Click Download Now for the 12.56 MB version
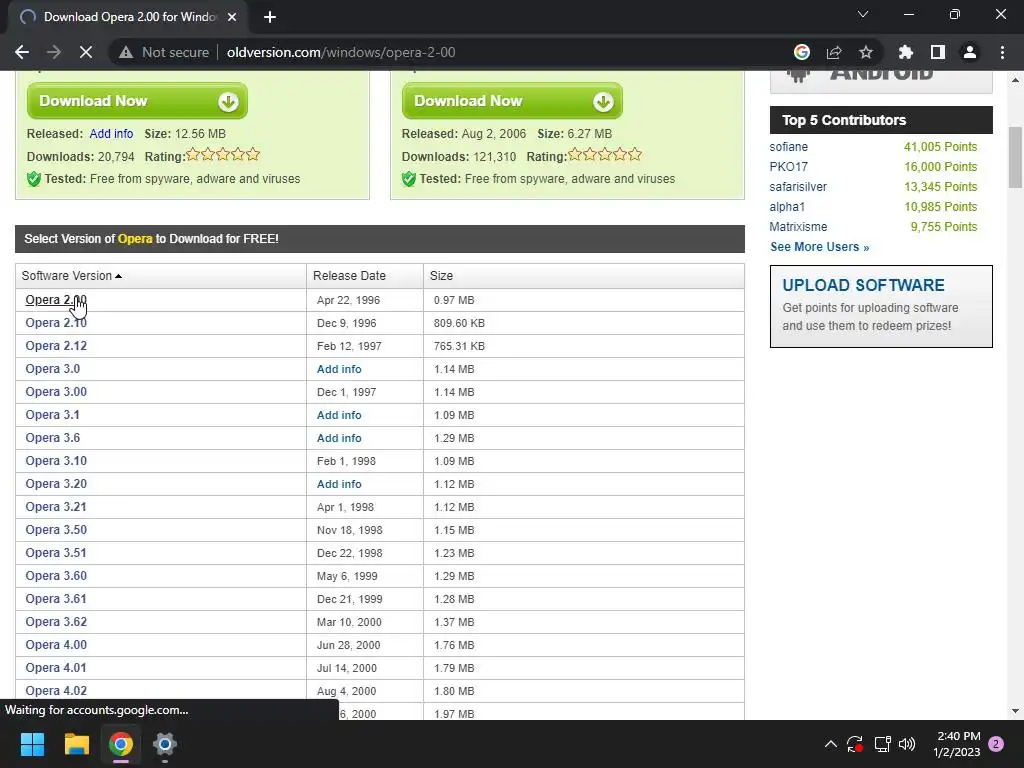1024x768 pixels. [137, 101]
